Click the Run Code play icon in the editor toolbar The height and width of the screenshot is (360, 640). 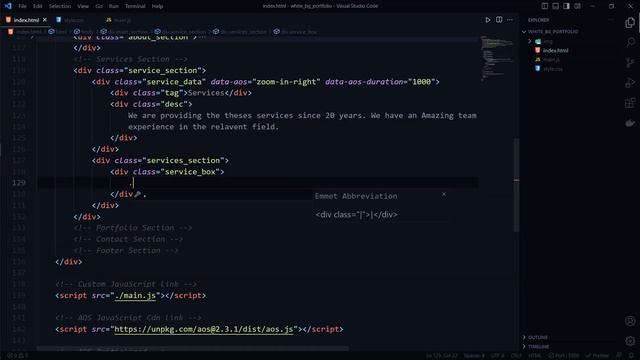487,20
